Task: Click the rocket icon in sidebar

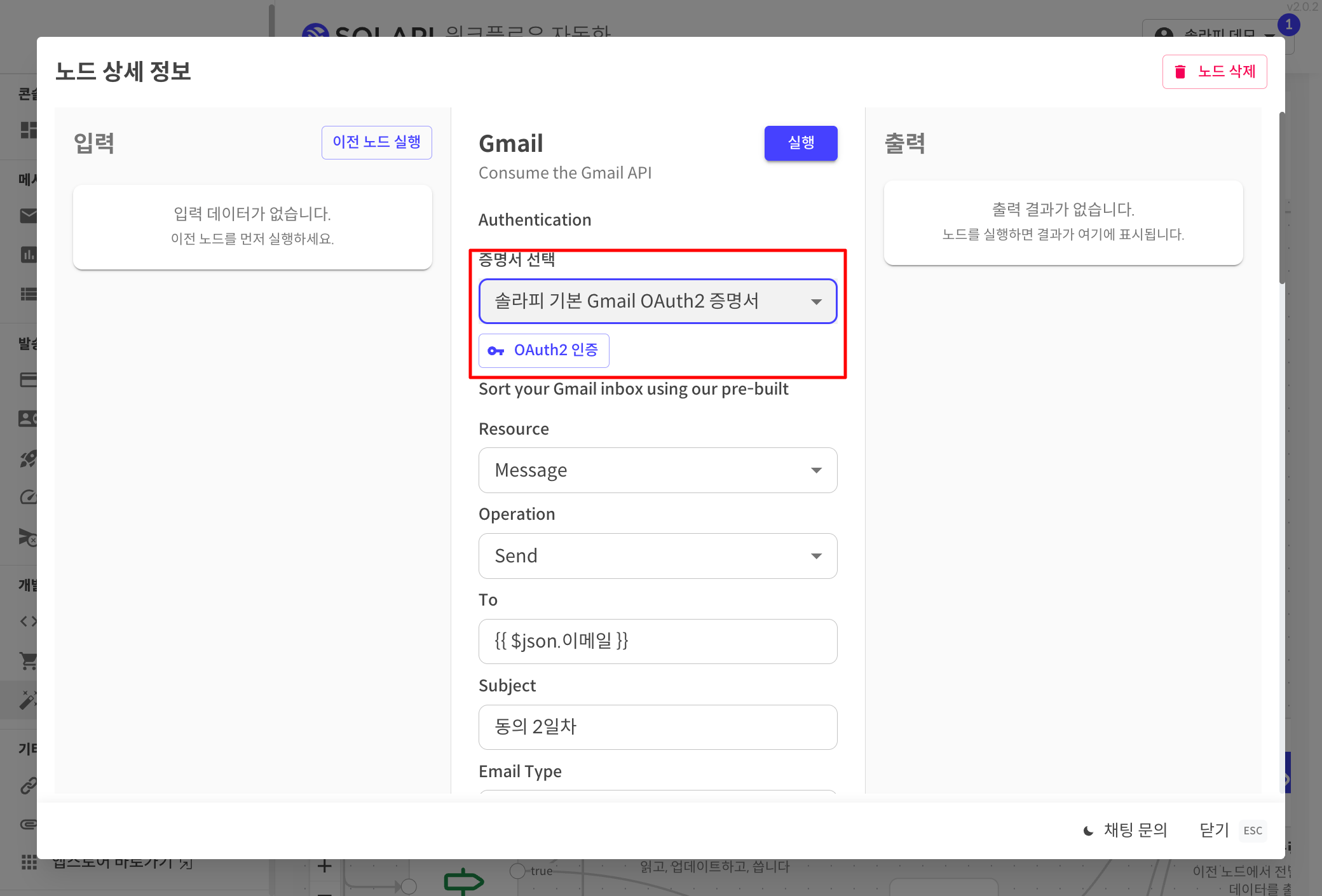Action: (28, 459)
